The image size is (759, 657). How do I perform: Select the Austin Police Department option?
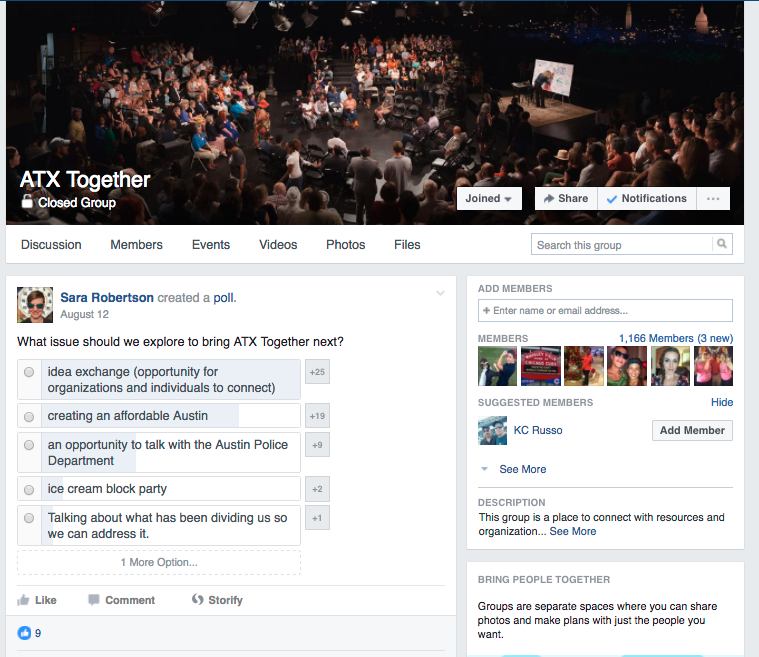tap(29, 445)
